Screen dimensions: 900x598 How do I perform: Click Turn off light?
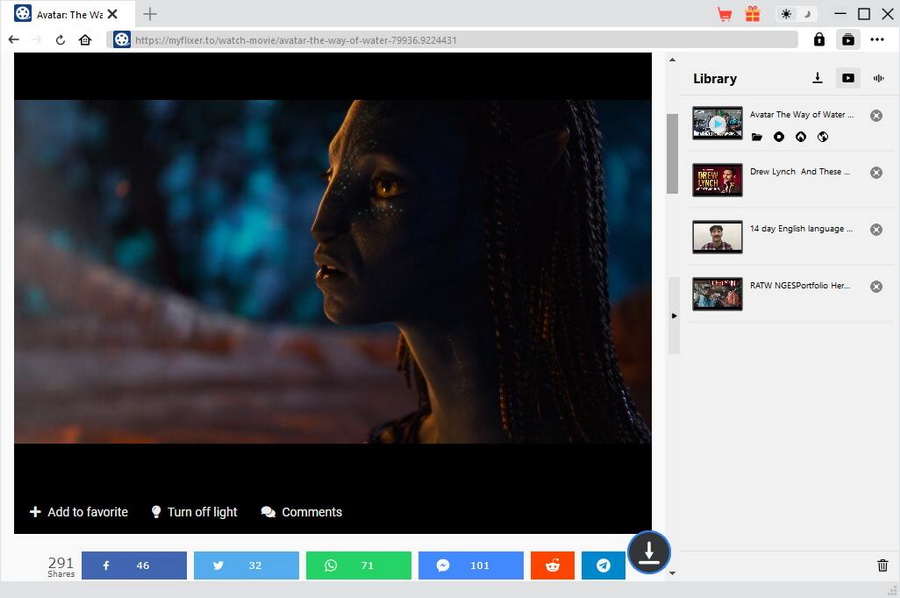click(x=194, y=512)
